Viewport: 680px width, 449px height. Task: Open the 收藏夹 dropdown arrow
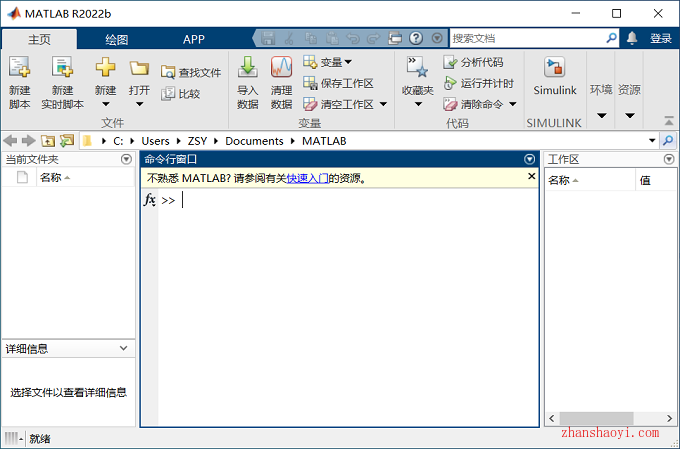click(418, 104)
